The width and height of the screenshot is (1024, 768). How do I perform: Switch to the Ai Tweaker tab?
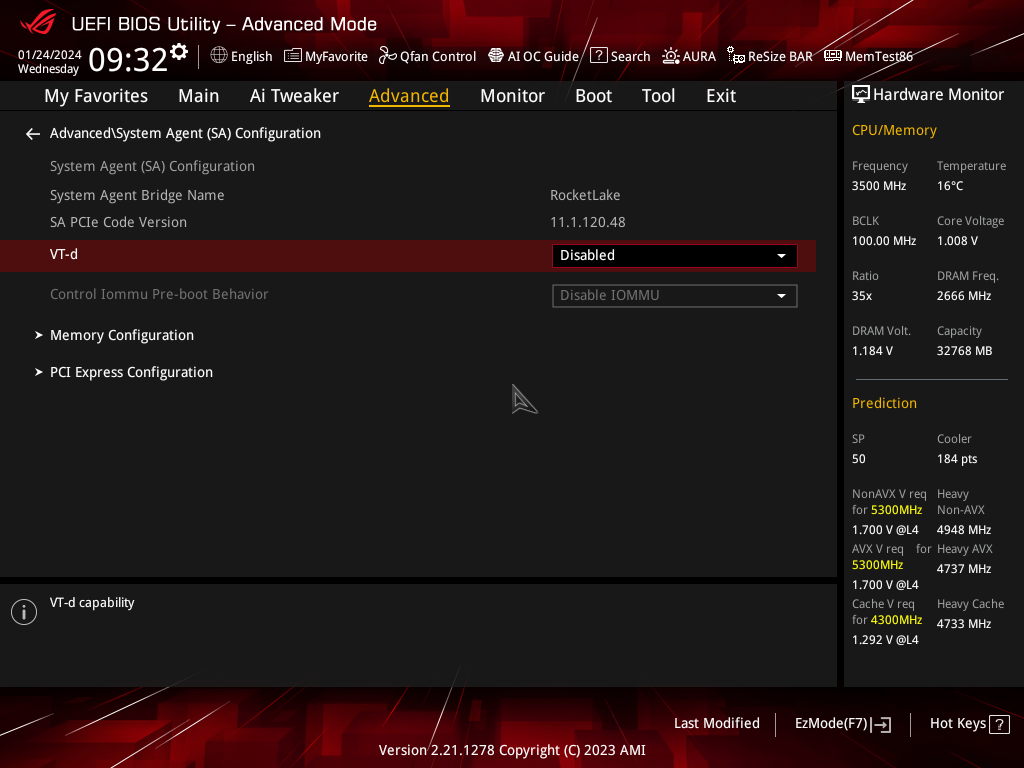coord(294,96)
